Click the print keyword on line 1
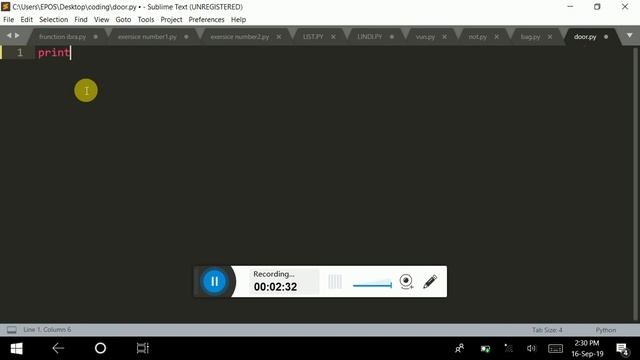Image resolution: width=640 pixels, height=360 pixels. click(53, 53)
